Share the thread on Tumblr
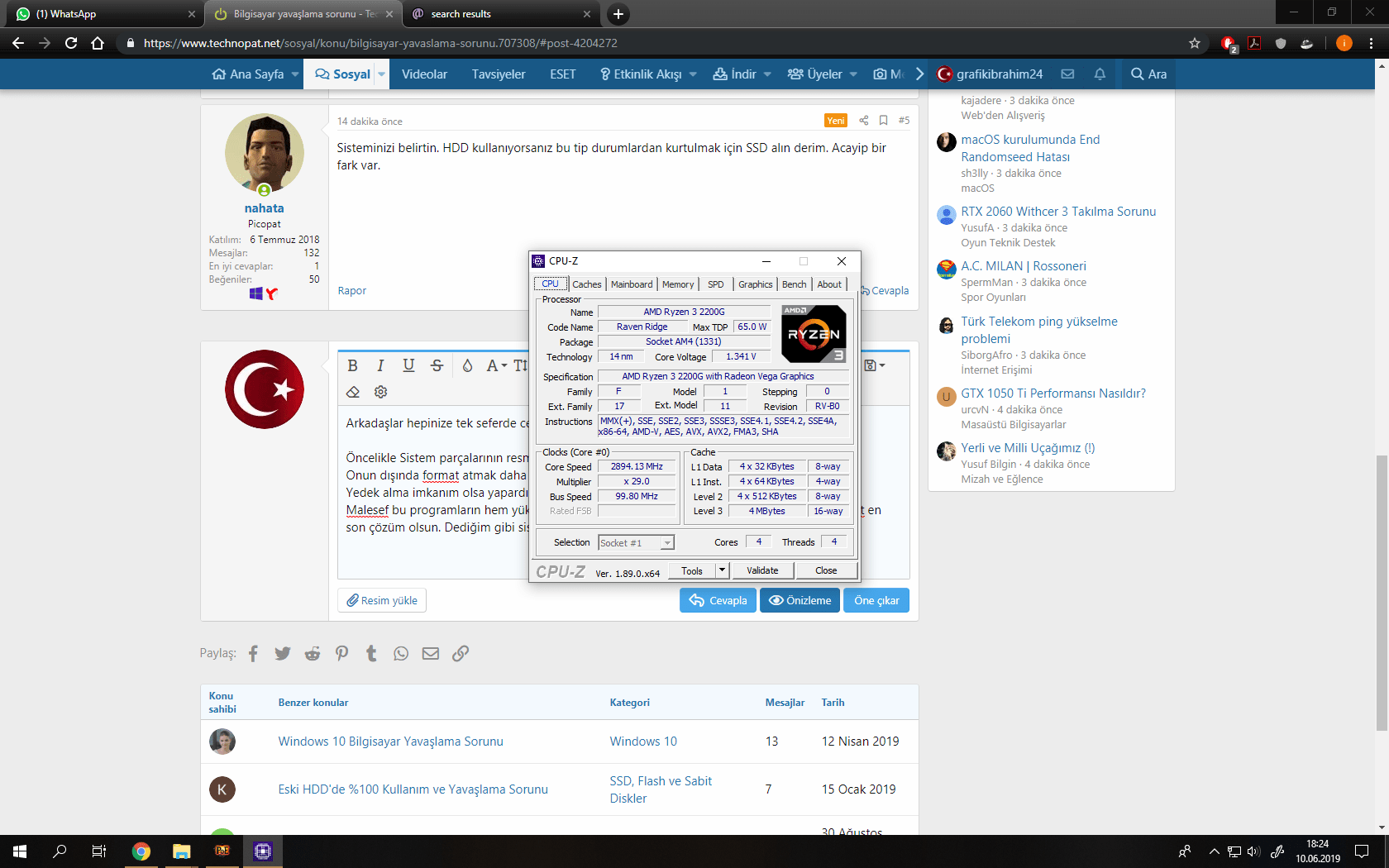This screenshot has height=868, width=1389. (x=371, y=654)
